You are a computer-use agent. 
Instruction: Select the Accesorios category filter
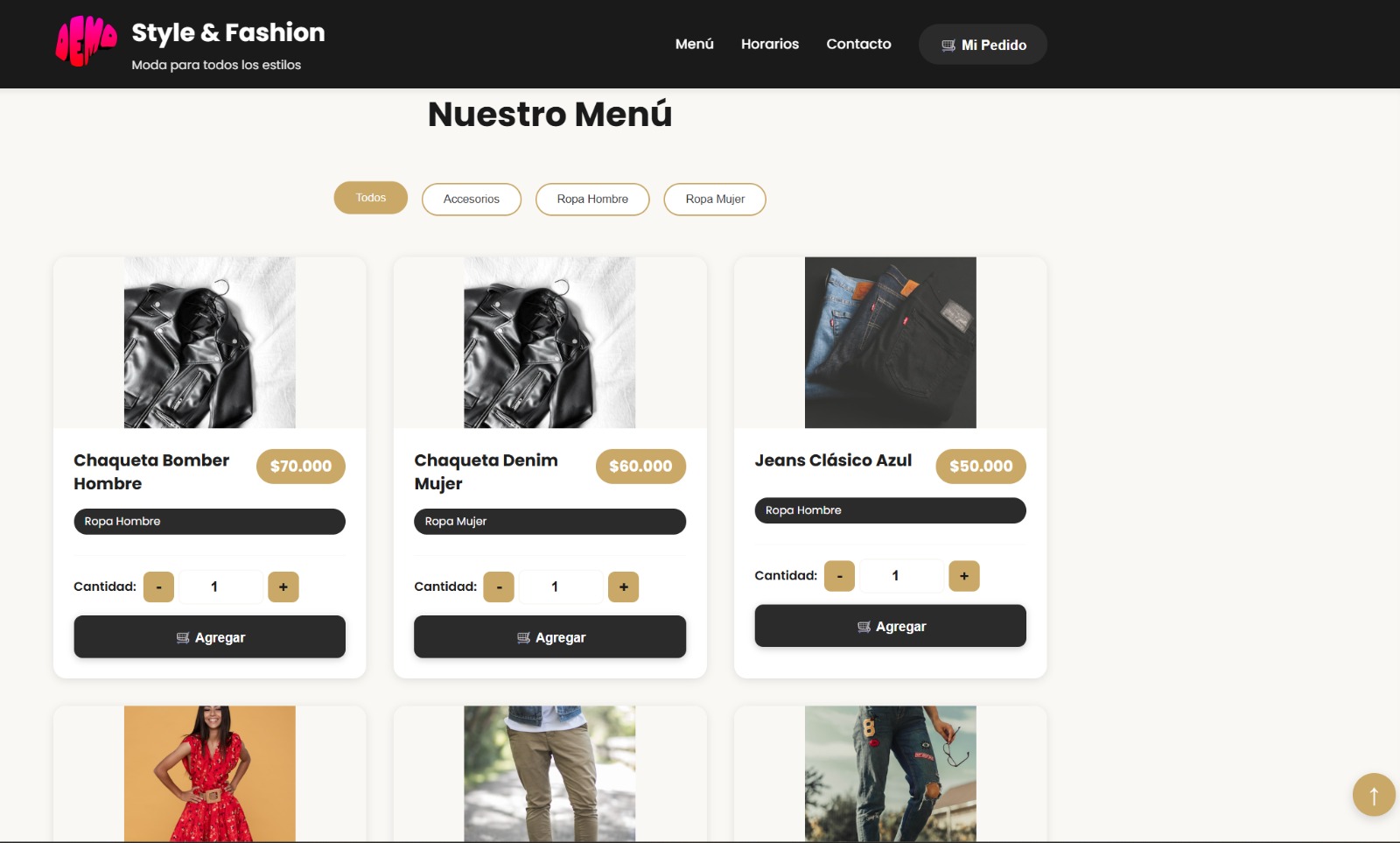click(x=471, y=199)
